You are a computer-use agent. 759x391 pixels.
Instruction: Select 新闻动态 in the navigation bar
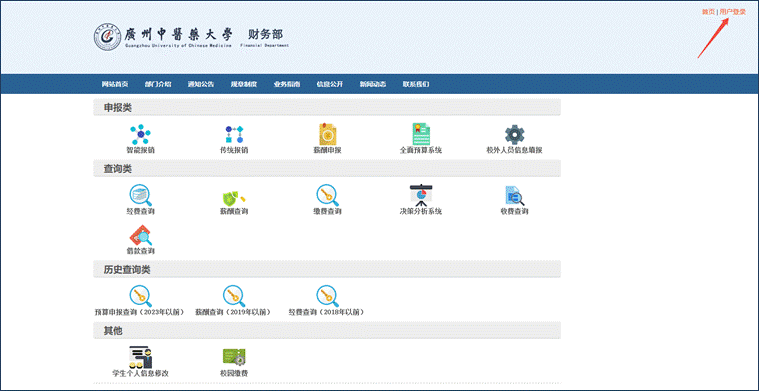point(373,84)
